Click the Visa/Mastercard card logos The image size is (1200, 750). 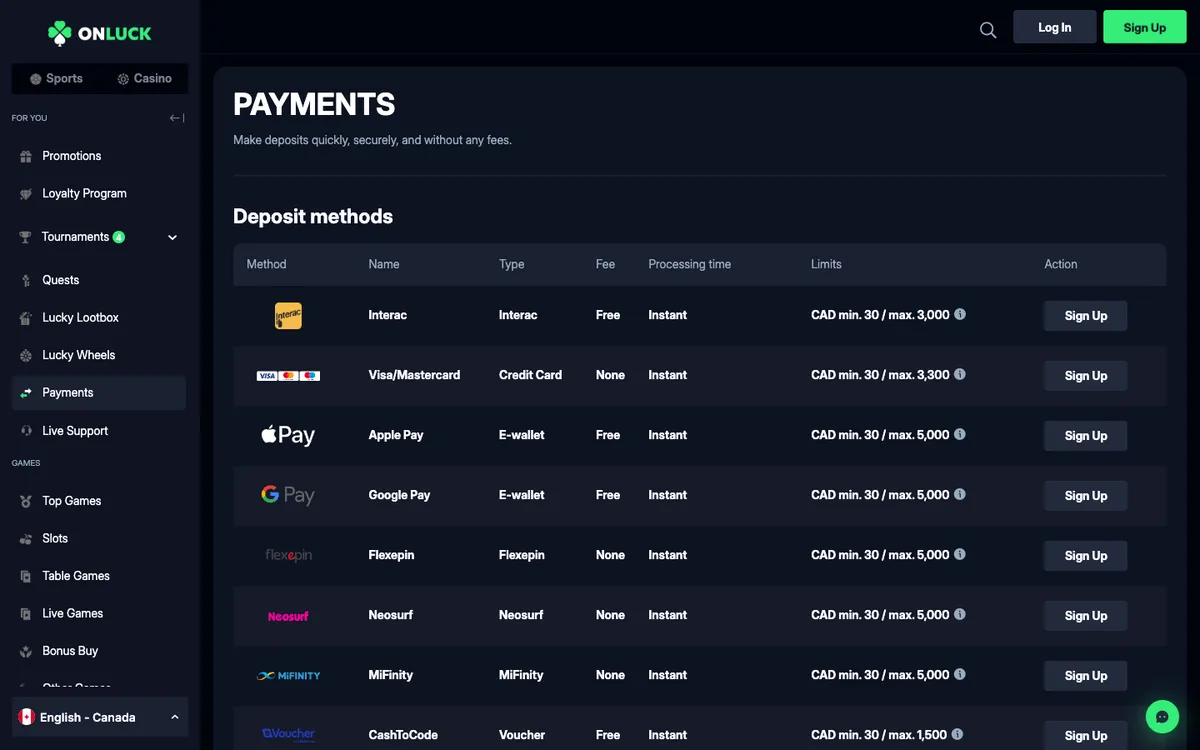click(x=288, y=376)
